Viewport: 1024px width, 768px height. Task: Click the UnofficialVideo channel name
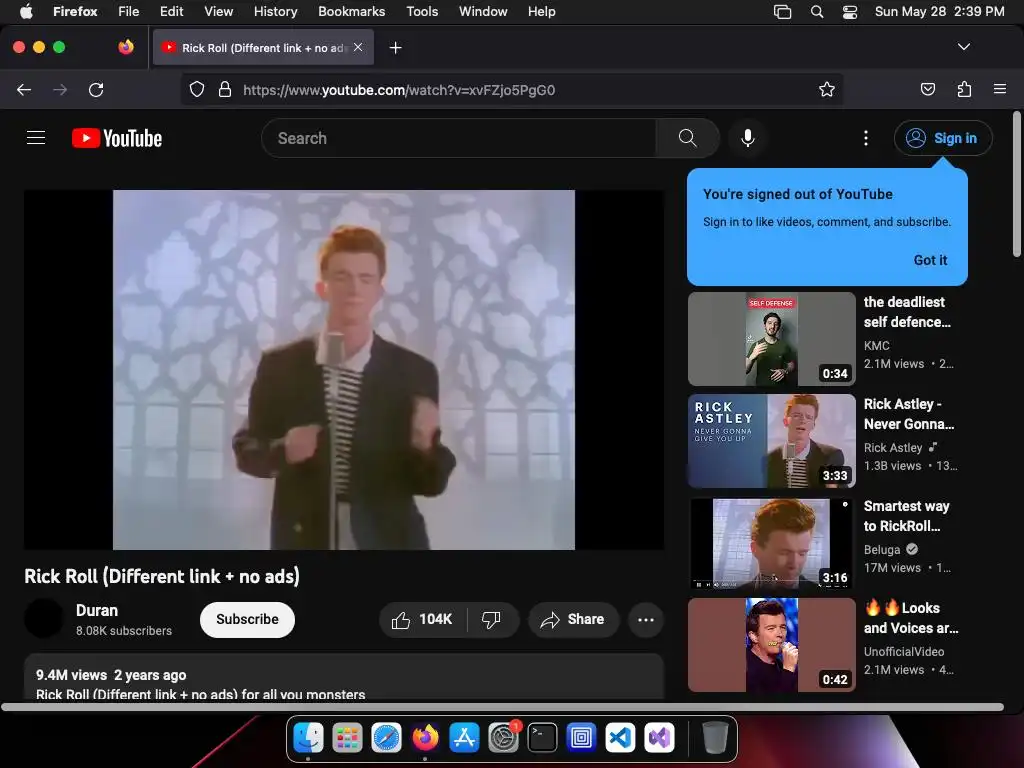coord(904,651)
